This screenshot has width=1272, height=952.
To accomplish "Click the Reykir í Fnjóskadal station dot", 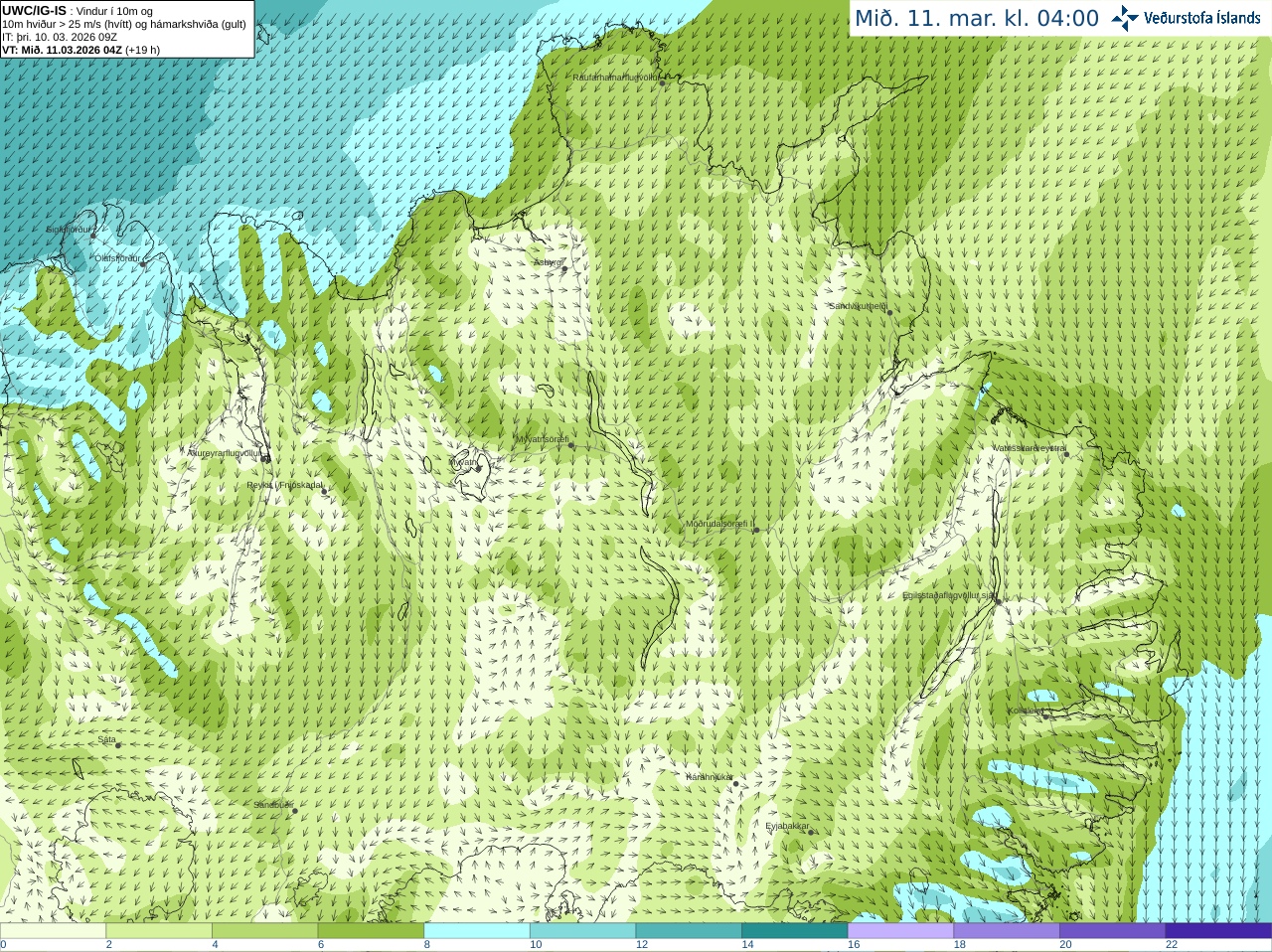I will click(323, 491).
